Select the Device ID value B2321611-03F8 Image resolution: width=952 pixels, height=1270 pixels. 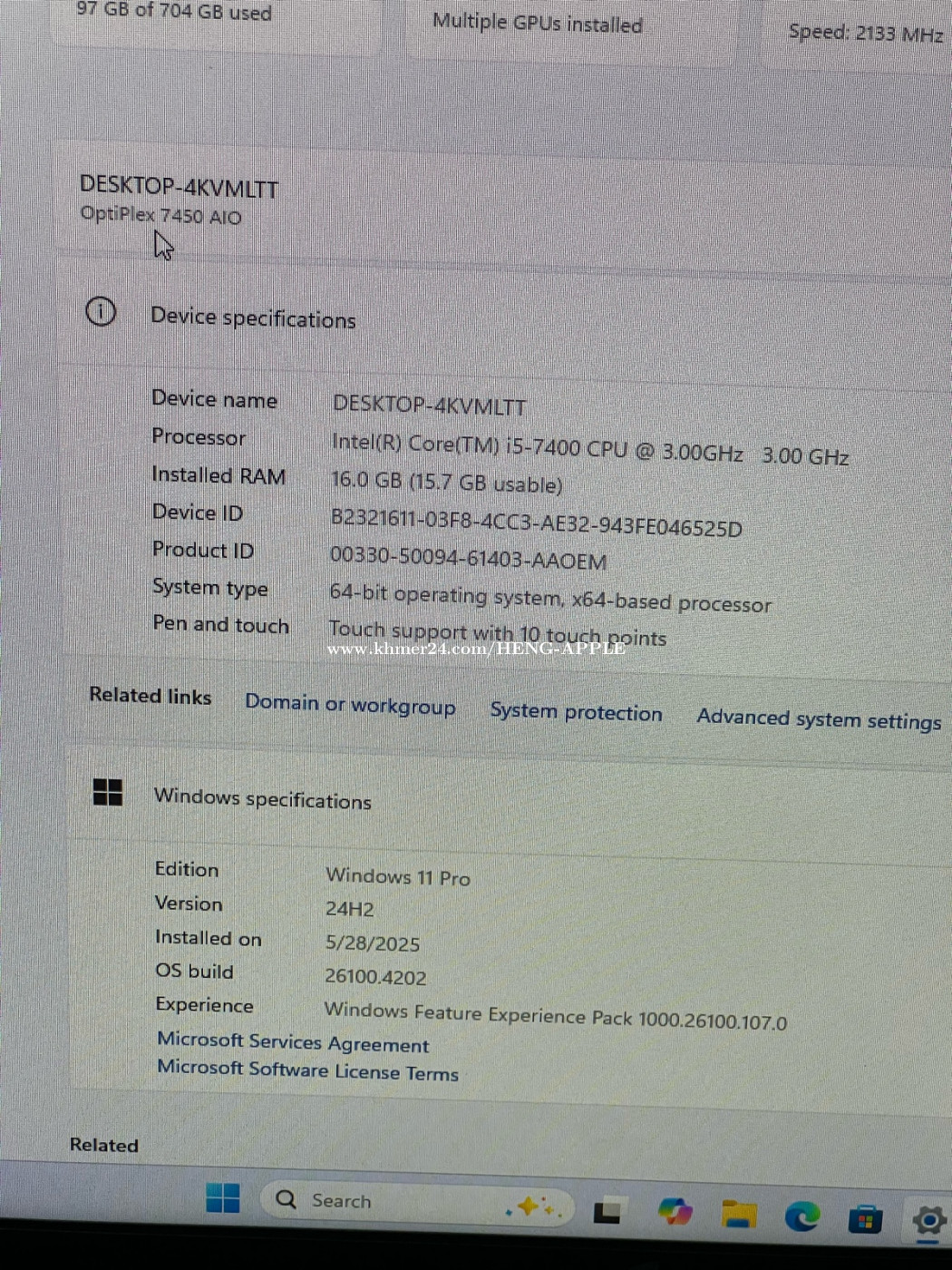[536, 523]
